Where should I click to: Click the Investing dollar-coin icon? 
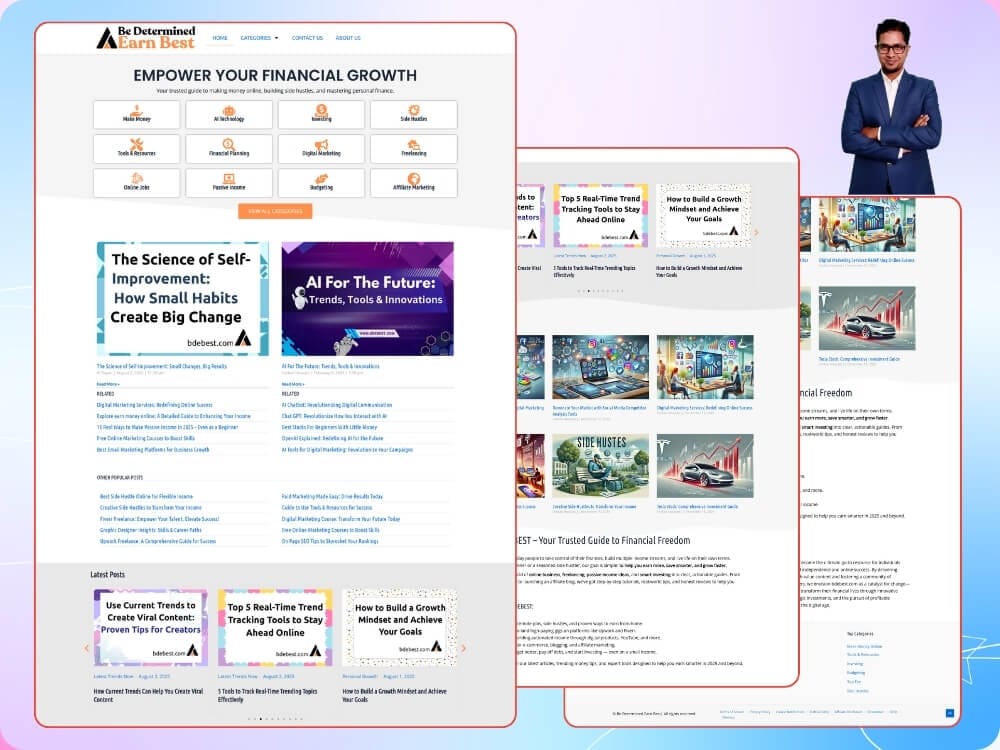322,110
